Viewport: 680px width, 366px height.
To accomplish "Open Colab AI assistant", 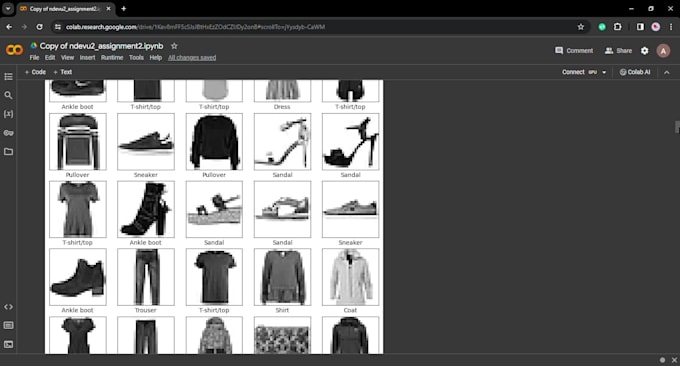I will pyautogui.click(x=635, y=72).
